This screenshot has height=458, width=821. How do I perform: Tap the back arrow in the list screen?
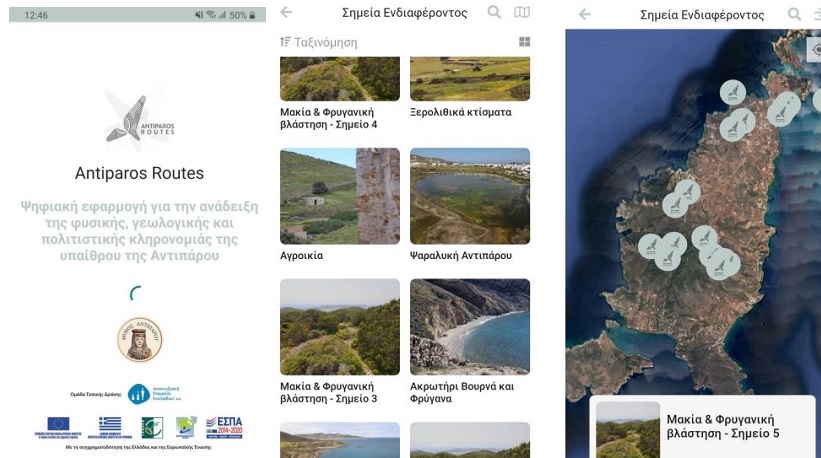click(287, 13)
